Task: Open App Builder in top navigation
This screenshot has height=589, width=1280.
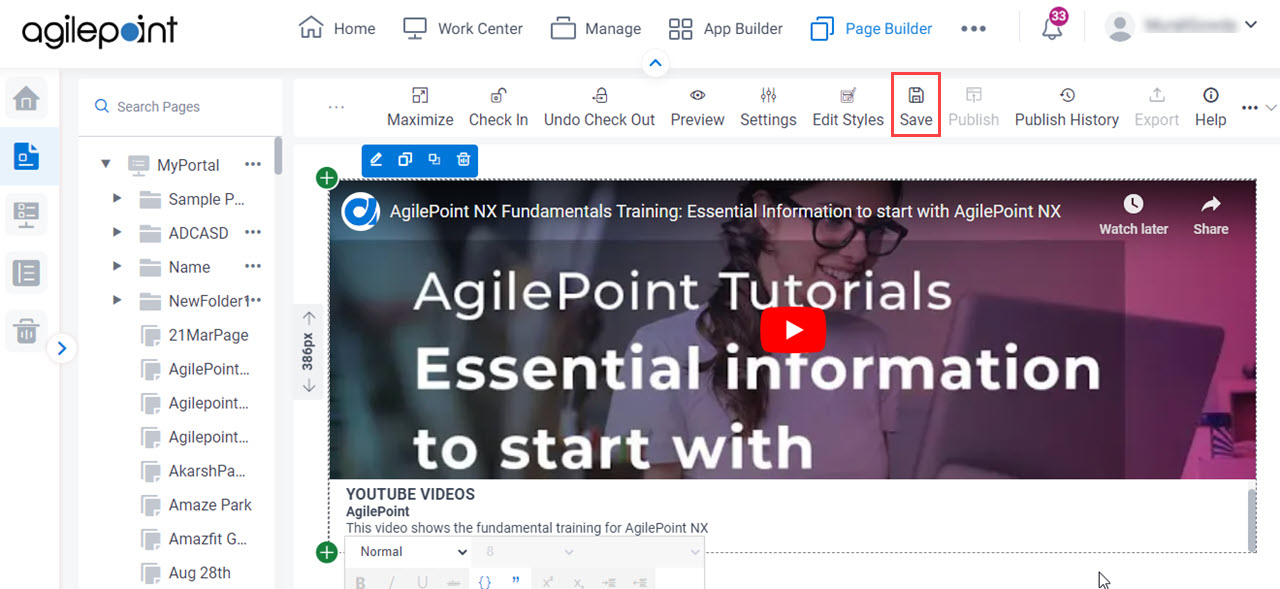Action: 725,28
